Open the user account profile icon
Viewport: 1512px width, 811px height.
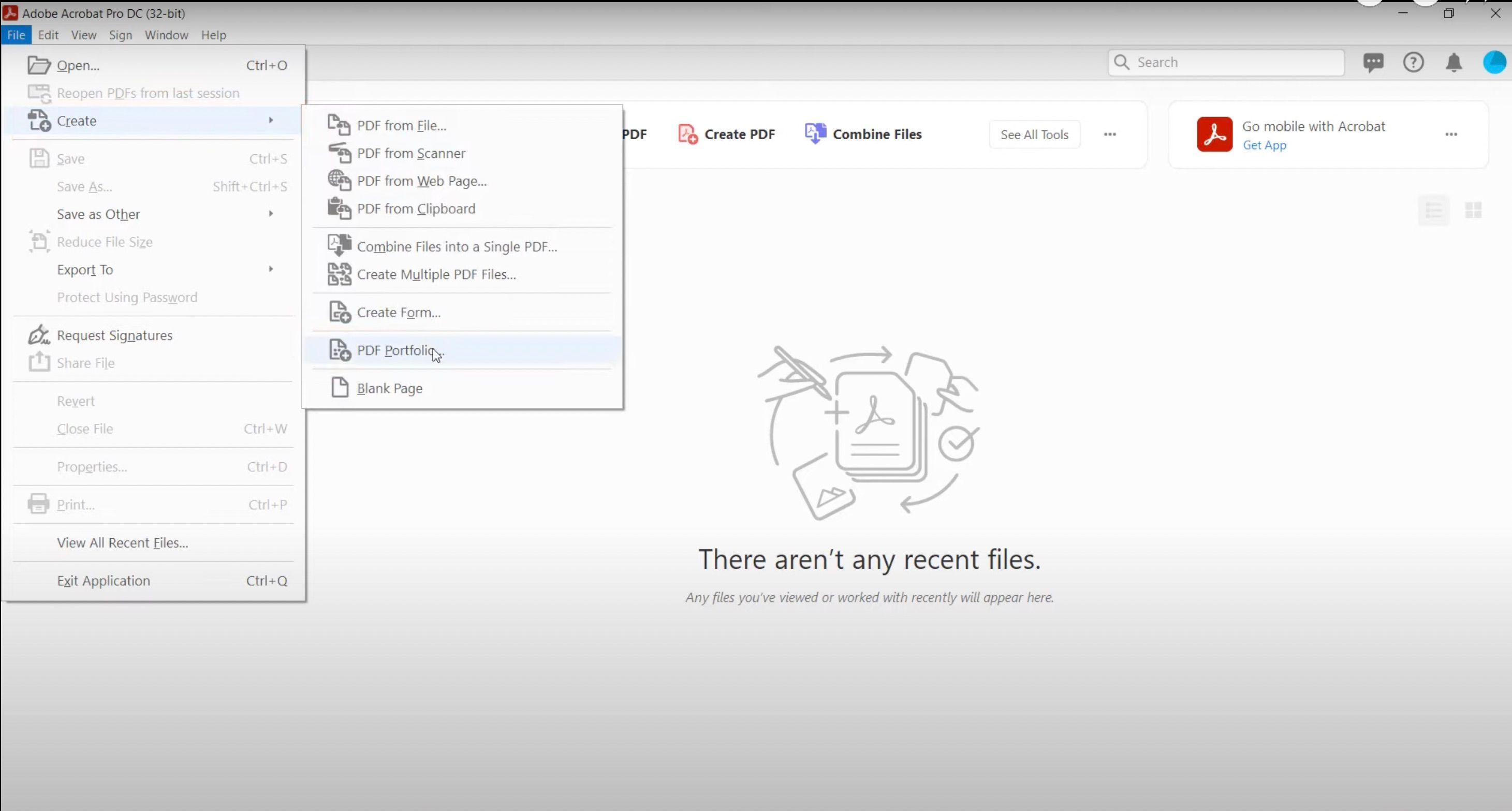[x=1495, y=62]
